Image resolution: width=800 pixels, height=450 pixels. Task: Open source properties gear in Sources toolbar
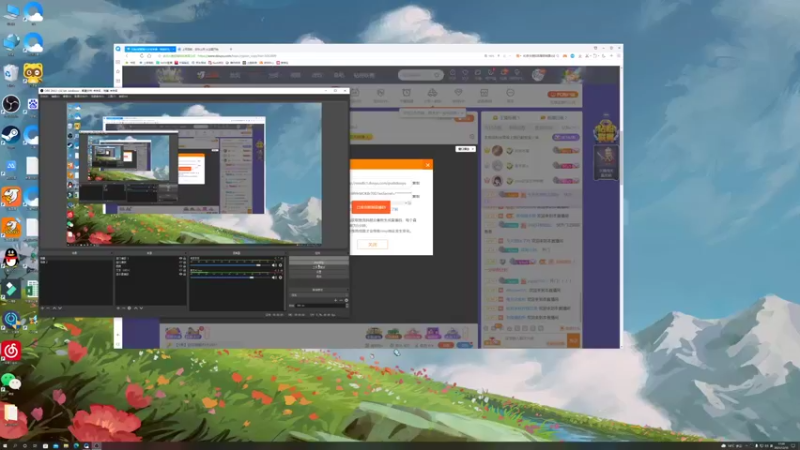click(129, 308)
